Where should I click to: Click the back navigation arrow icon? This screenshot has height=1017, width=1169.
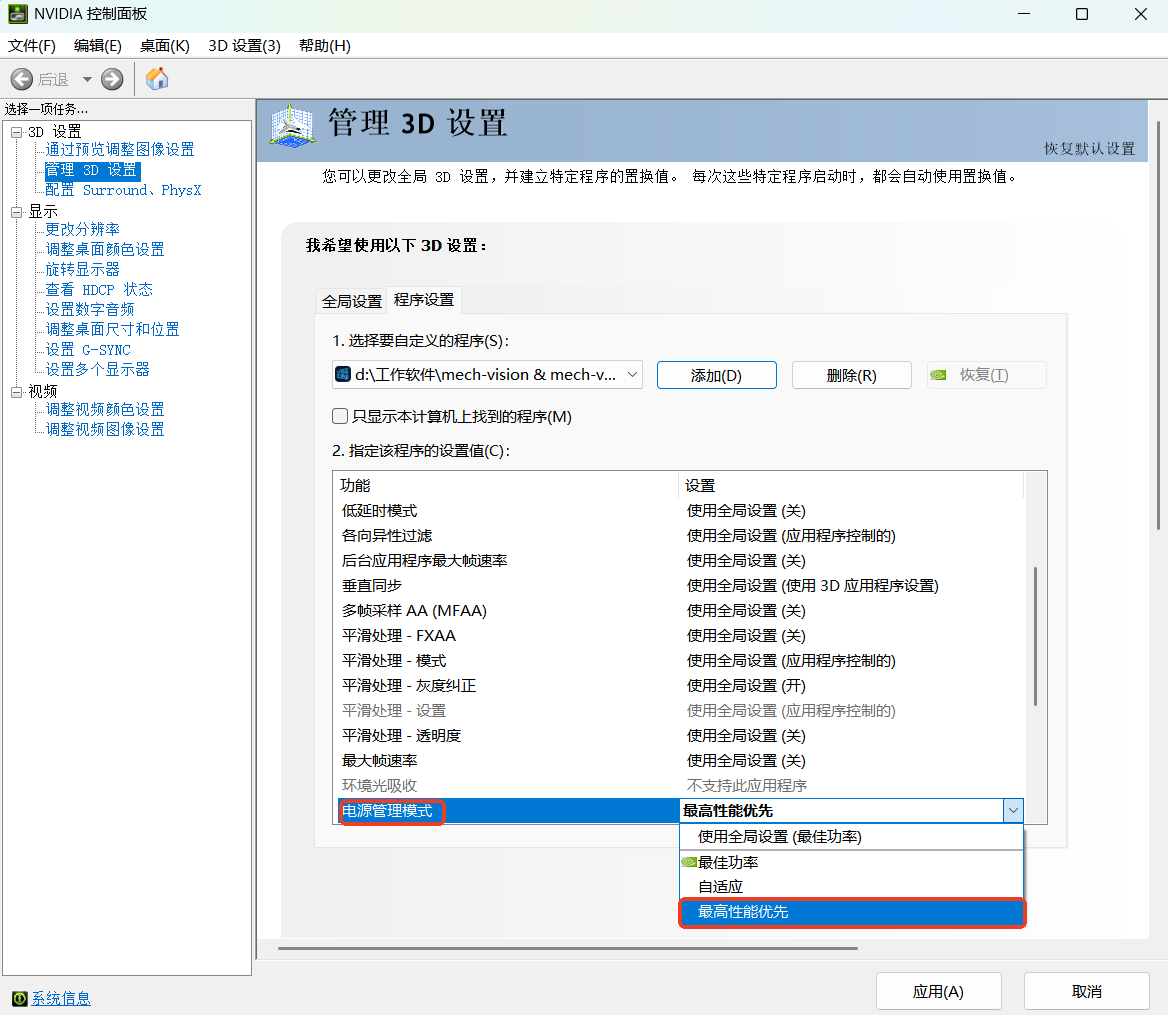point(21,78)
